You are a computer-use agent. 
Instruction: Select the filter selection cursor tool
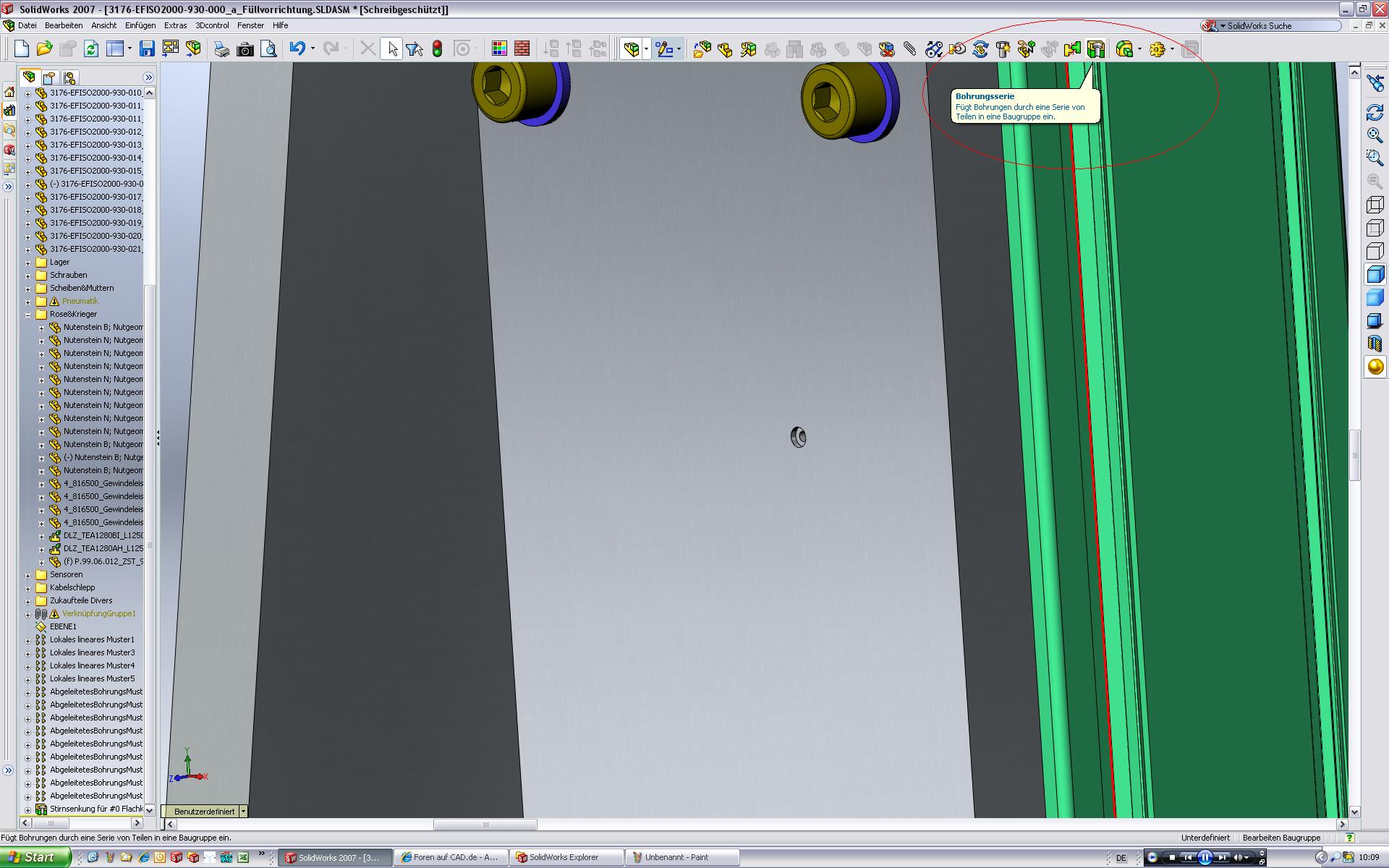[x=415, y=49]
